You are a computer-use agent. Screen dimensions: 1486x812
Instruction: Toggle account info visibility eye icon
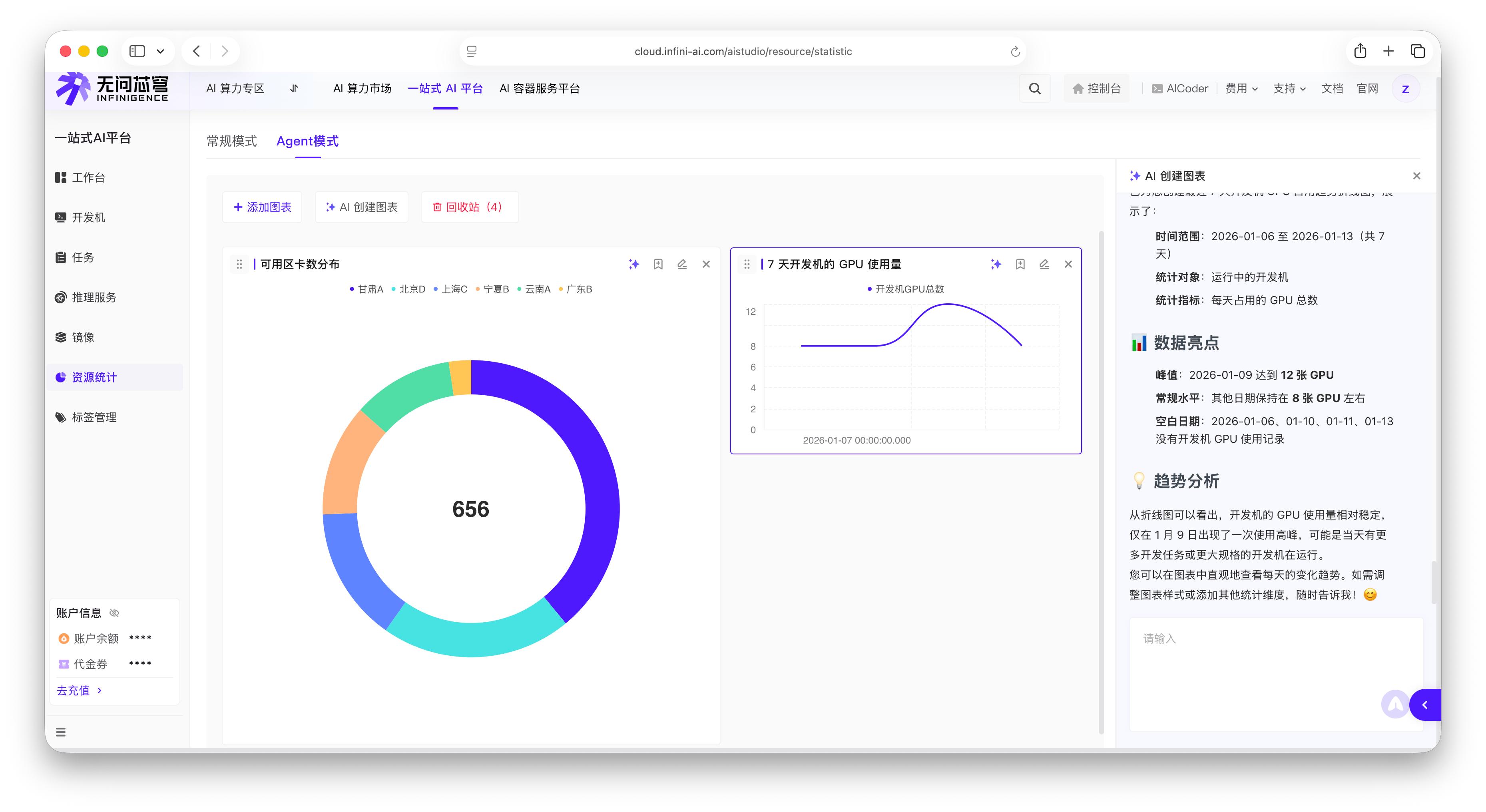tap(114, 613)
